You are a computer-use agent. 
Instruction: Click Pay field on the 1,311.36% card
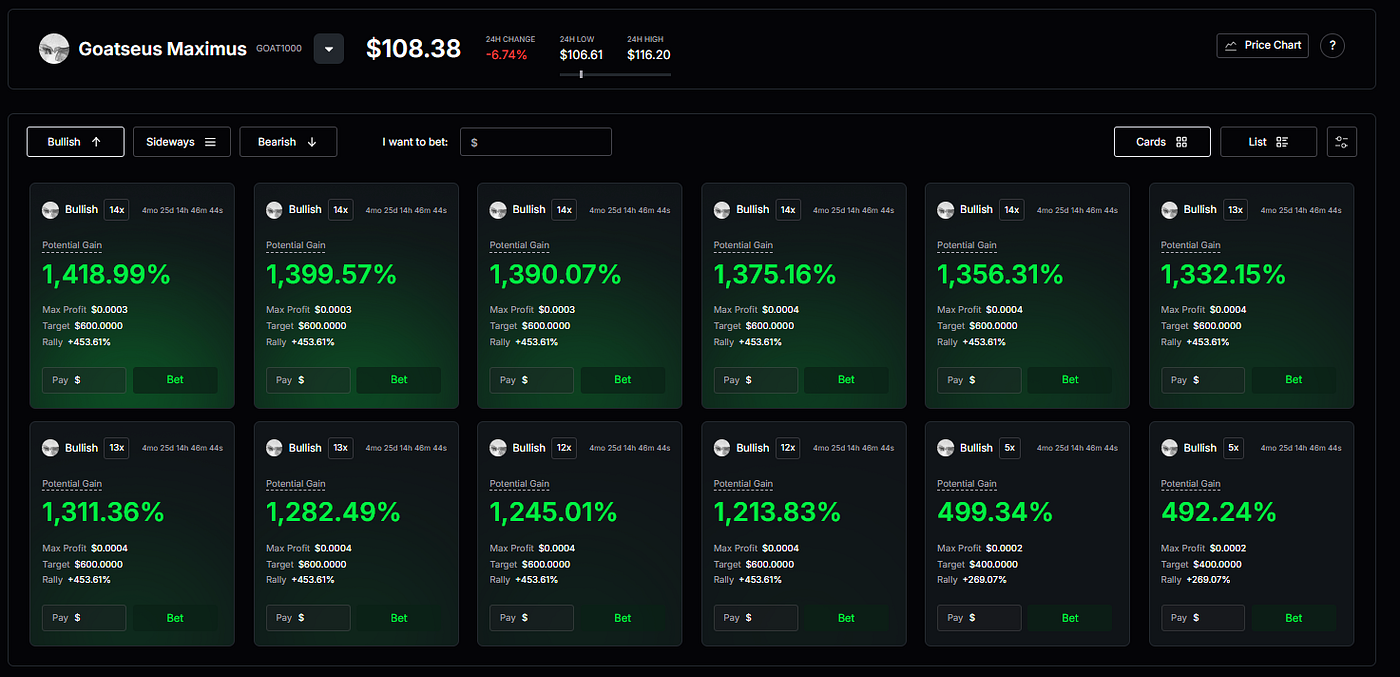(x=84, y=618)
